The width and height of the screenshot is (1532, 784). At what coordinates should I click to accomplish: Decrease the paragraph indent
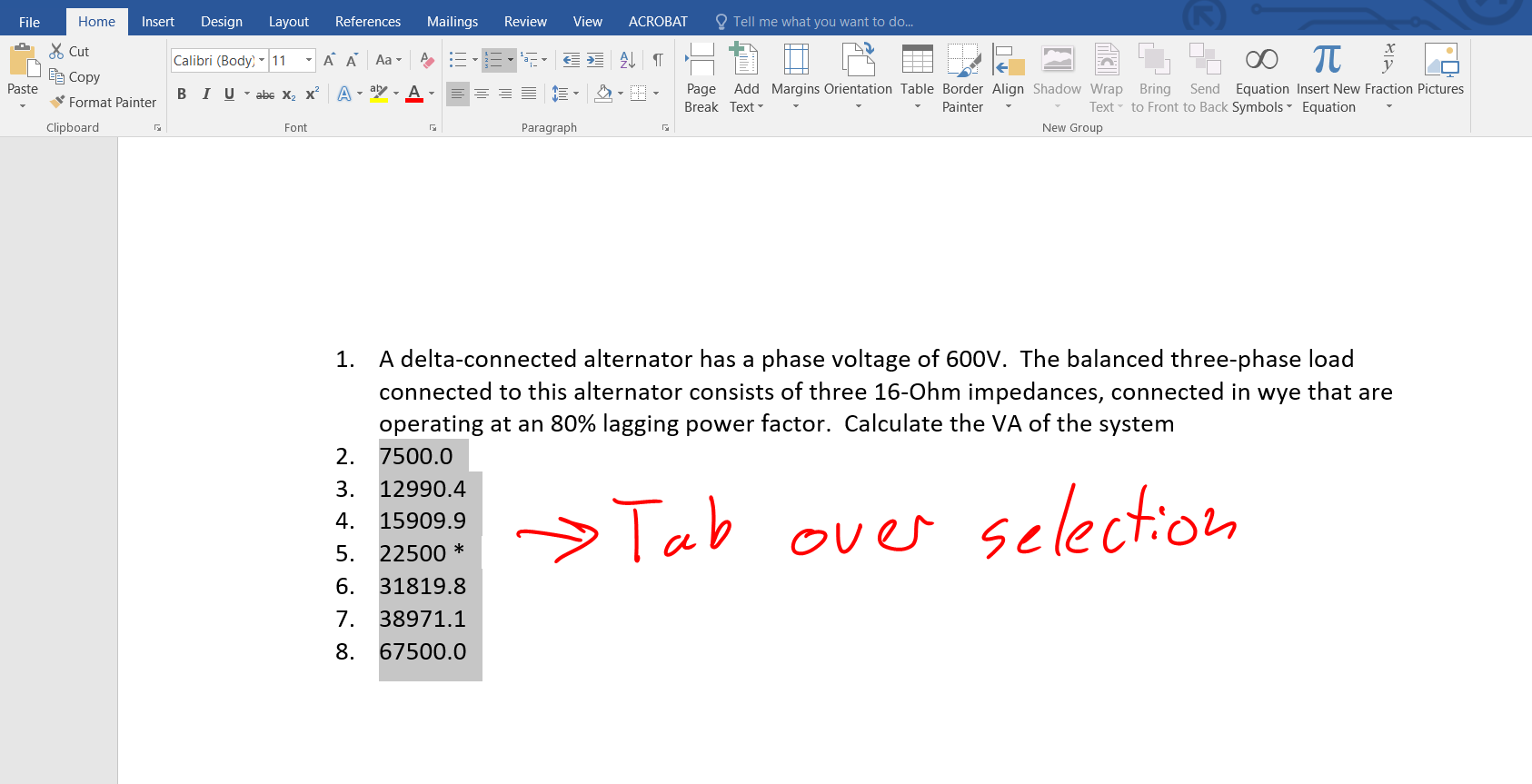[571, 60]
